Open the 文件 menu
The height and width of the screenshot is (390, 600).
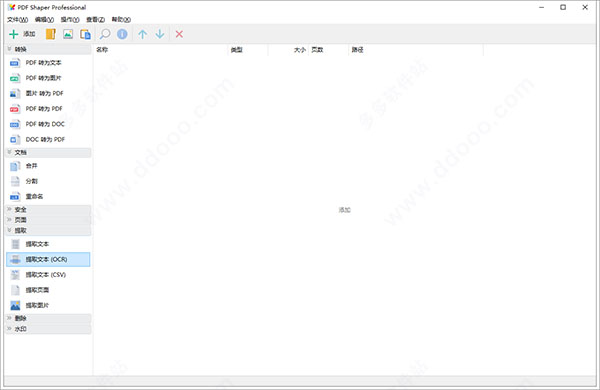point(17,20)
